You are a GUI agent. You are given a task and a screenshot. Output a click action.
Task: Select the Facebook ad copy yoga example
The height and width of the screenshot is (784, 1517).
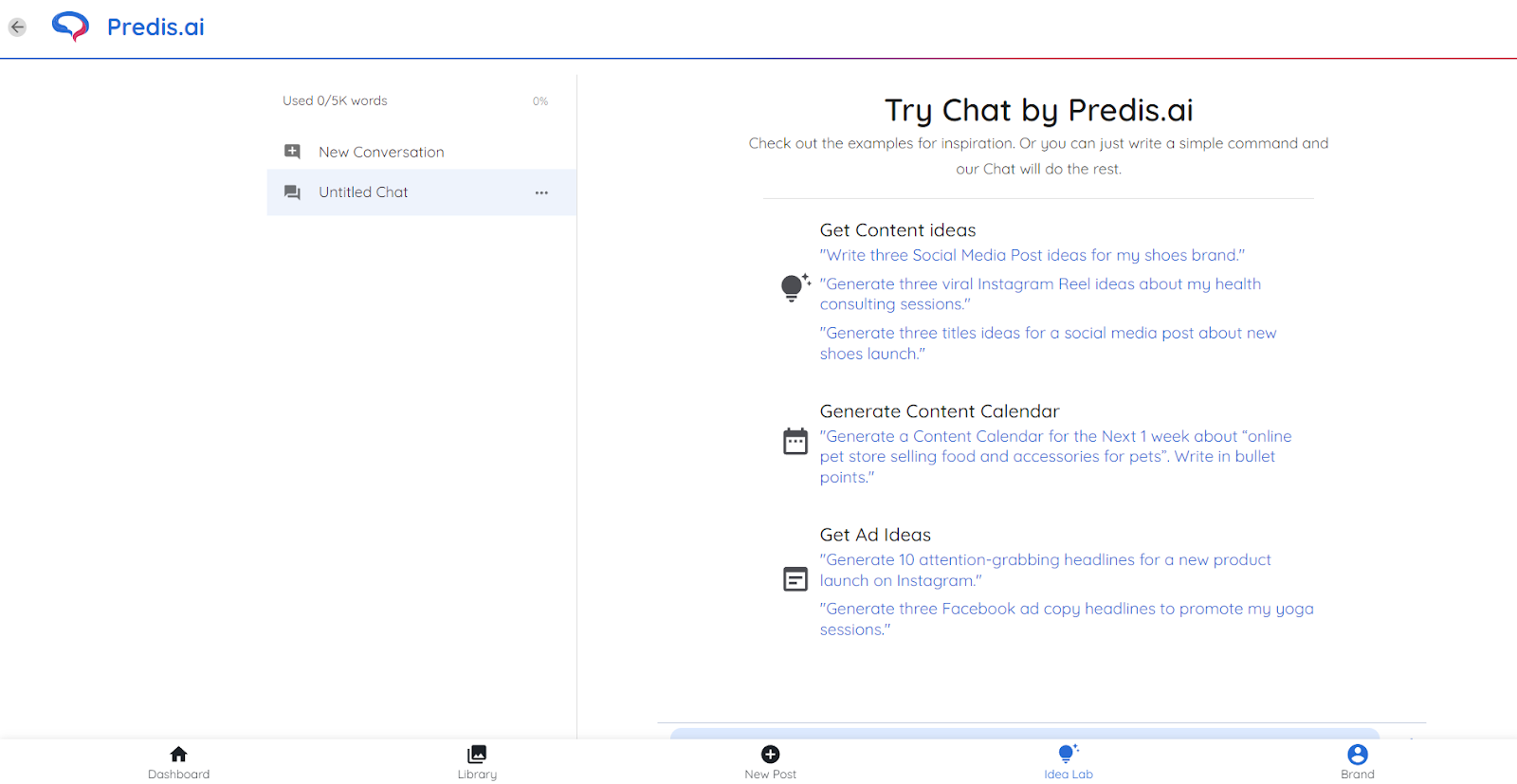click(x=1067, y=619)
